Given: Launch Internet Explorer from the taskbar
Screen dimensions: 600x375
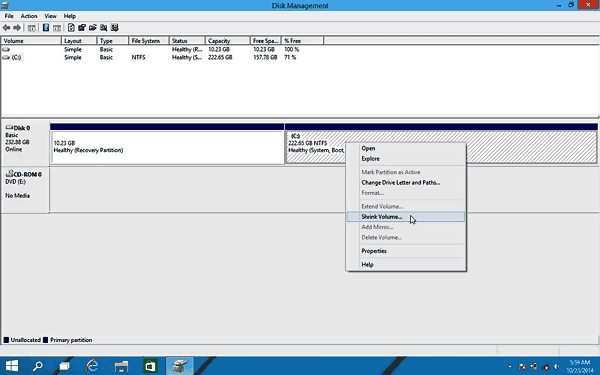Looking at the screenshot, I should pyautogui.click(x=92, y=366).
